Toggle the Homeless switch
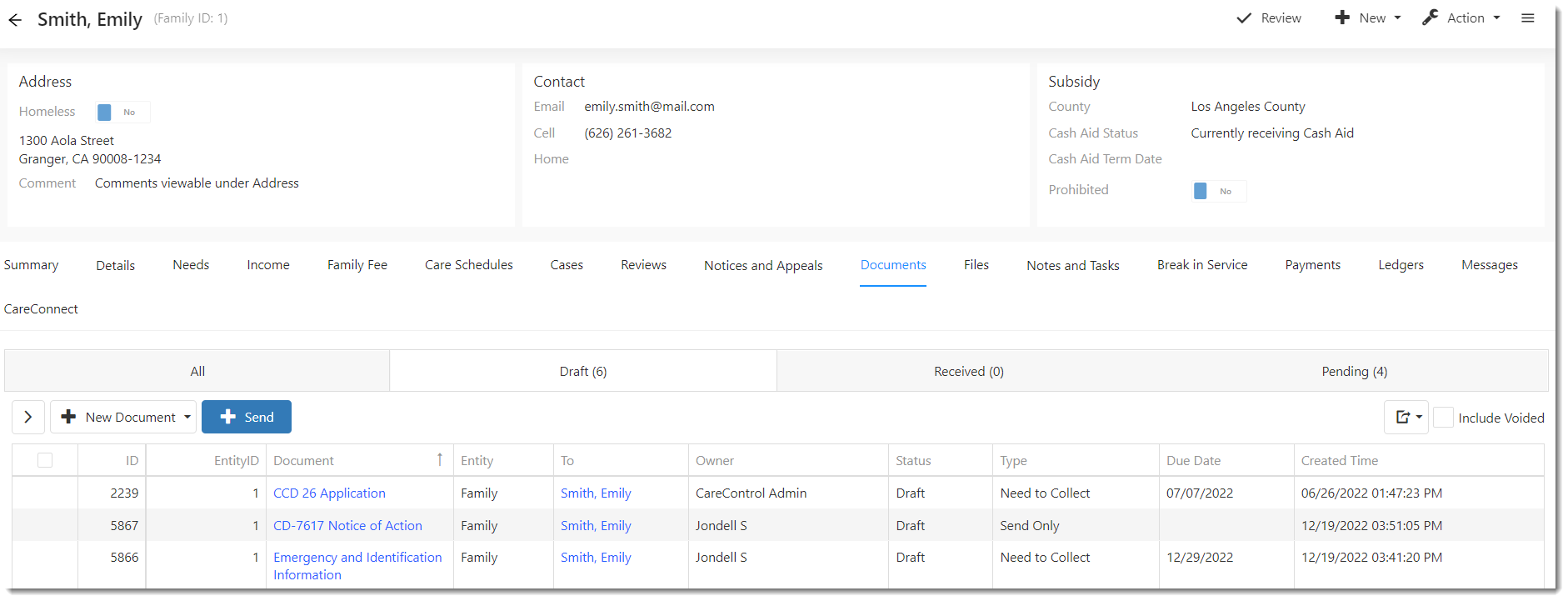 [122, 113]
